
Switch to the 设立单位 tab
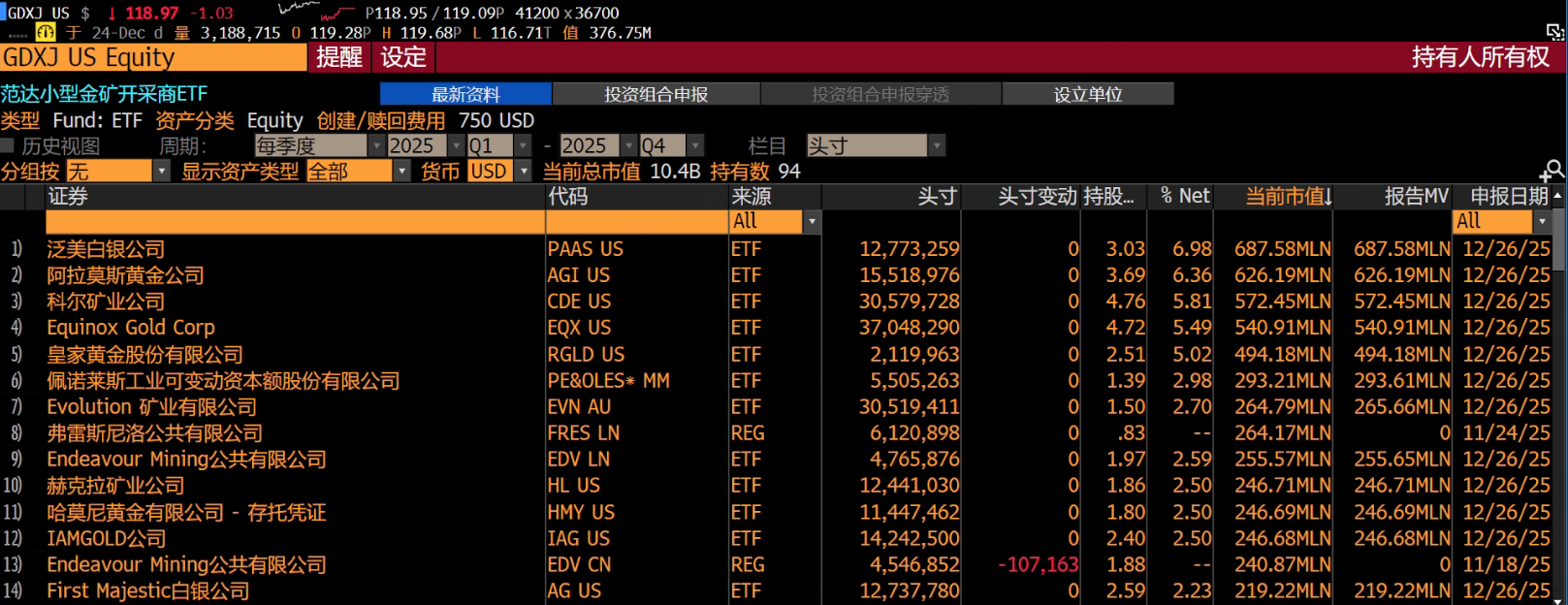click(x=1088, y=94)
